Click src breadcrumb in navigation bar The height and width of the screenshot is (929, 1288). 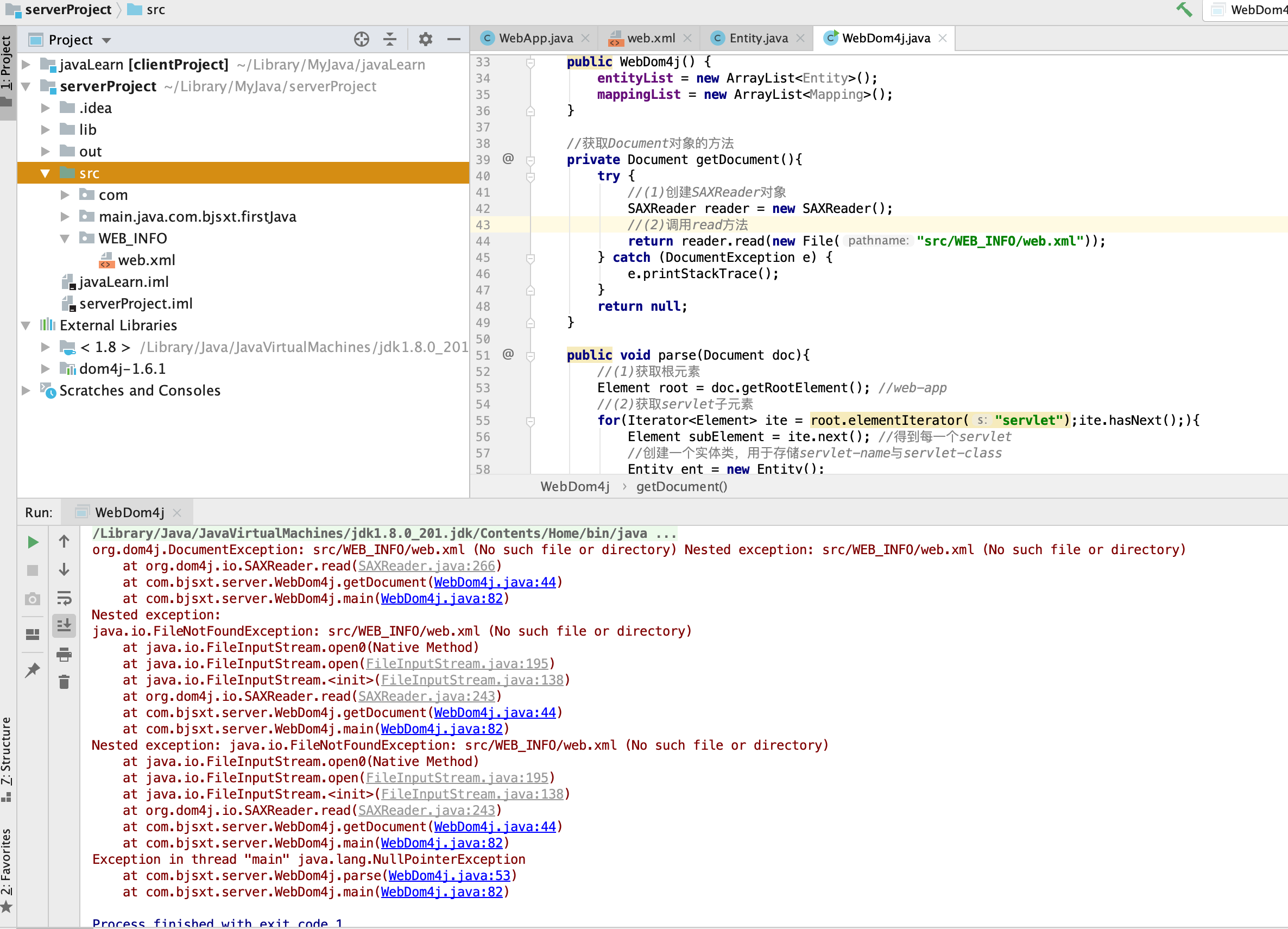coord(155,10)
